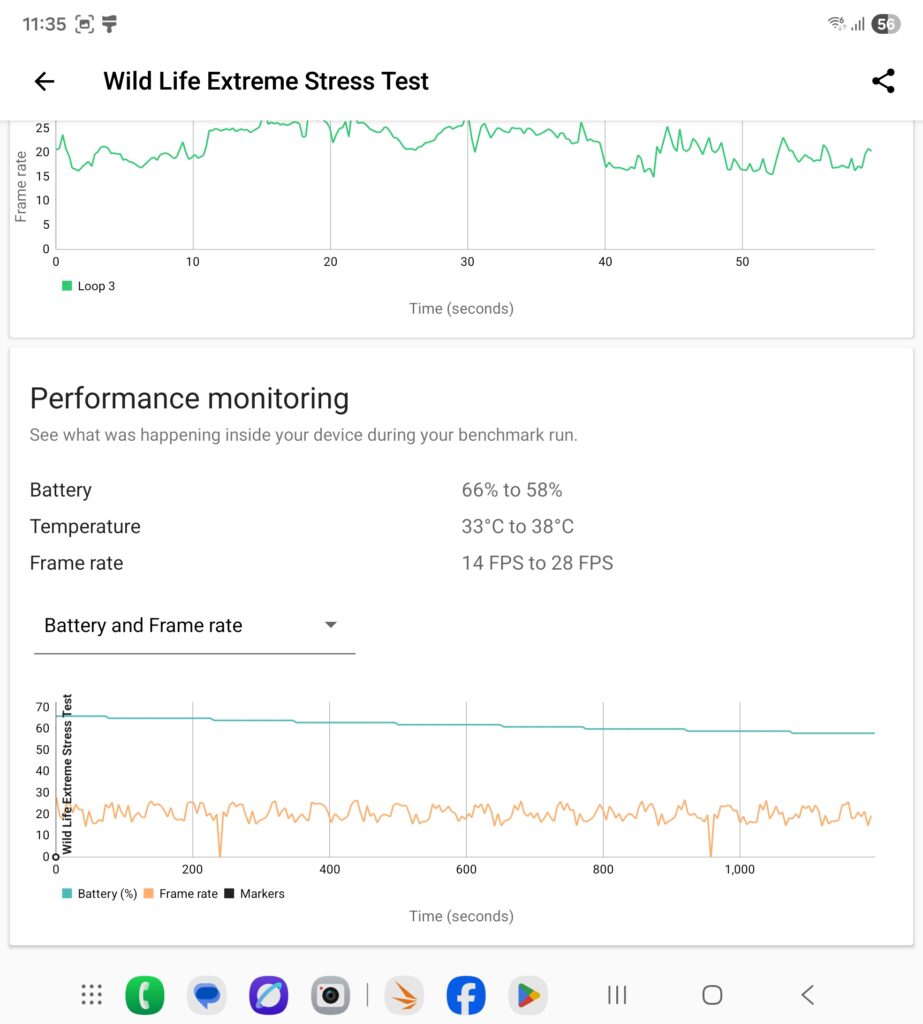Toggle the Markers legend entry
923x1024 pixels.
(x=256, y=893)
